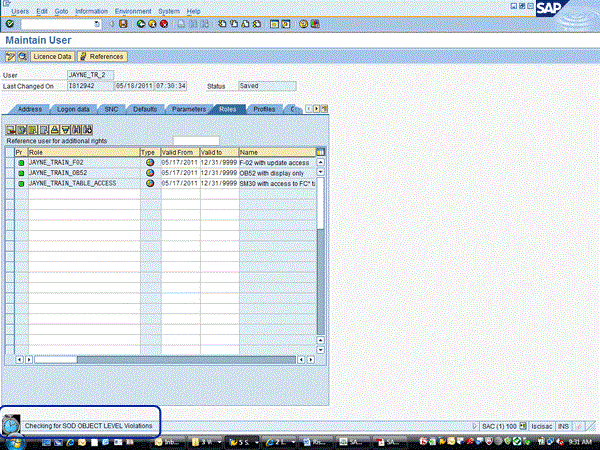
Task: Open table column configuration icon
Action: [320, 152]
